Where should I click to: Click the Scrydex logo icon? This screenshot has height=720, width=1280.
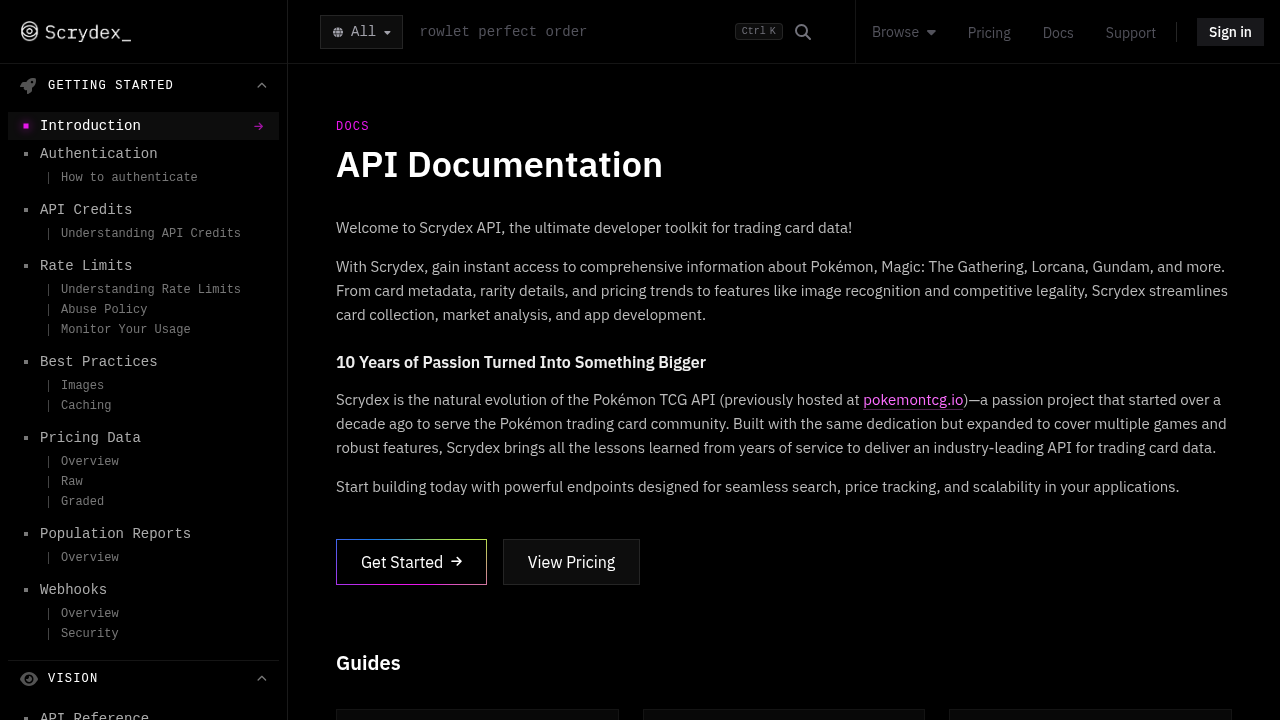tap(30, 31)
